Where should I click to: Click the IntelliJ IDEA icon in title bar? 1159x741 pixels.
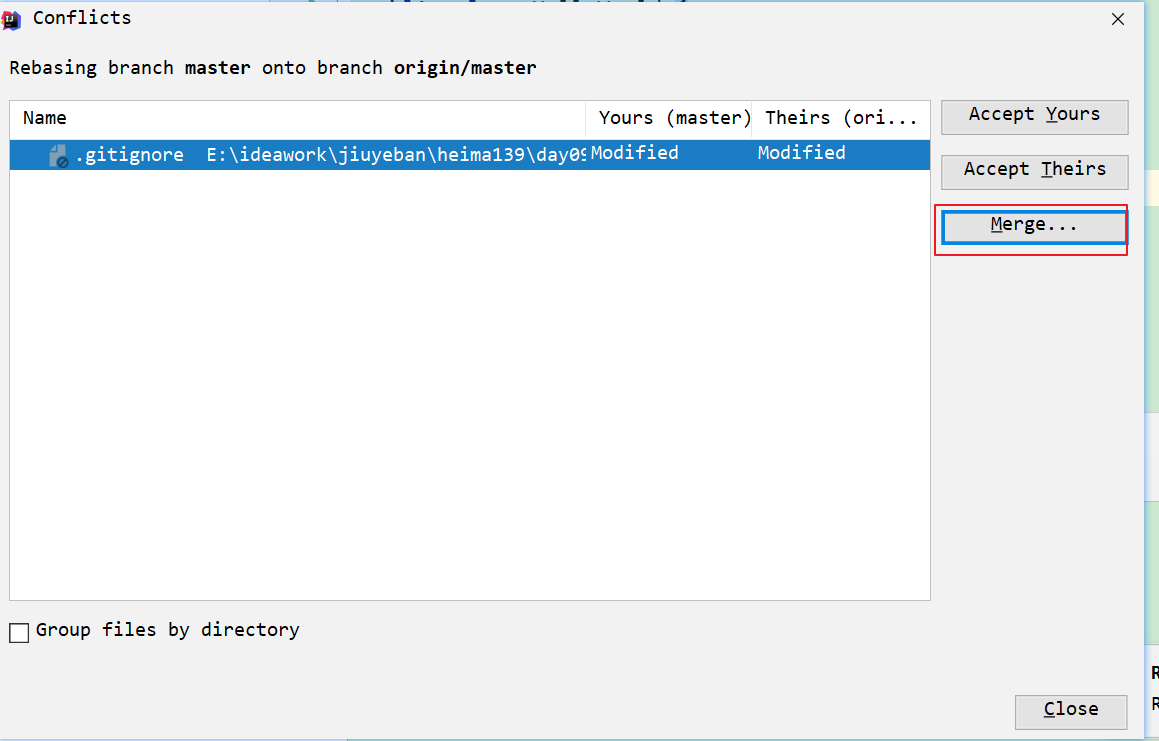[12, 19]
